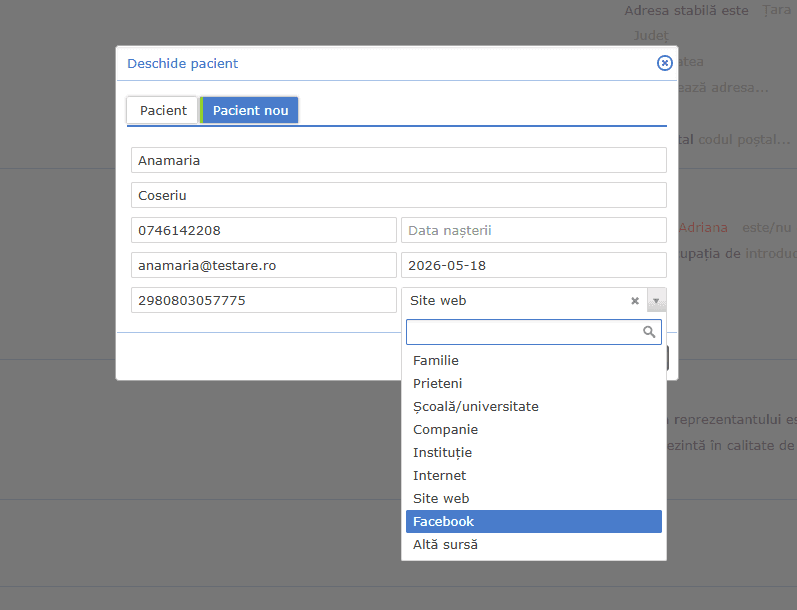797x610 pixels.
Task: Click the Data nașterii field
Action: [x=534, y=230]
